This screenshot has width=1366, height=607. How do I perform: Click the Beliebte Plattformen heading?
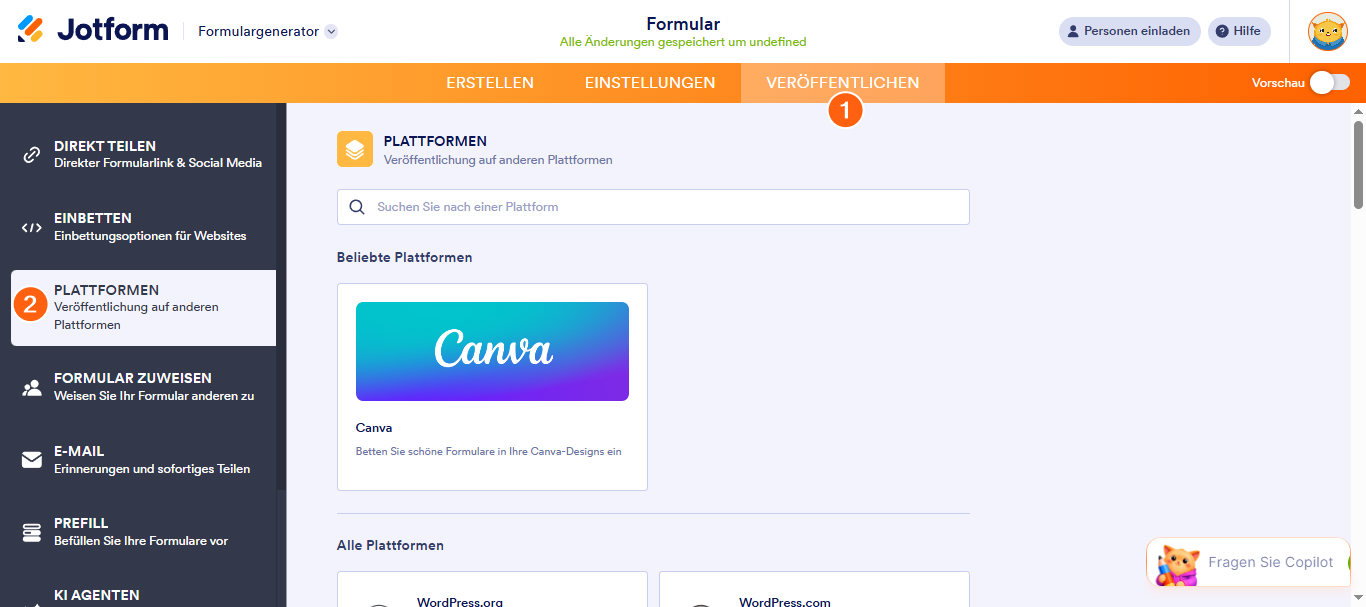(x=405, y=257)
